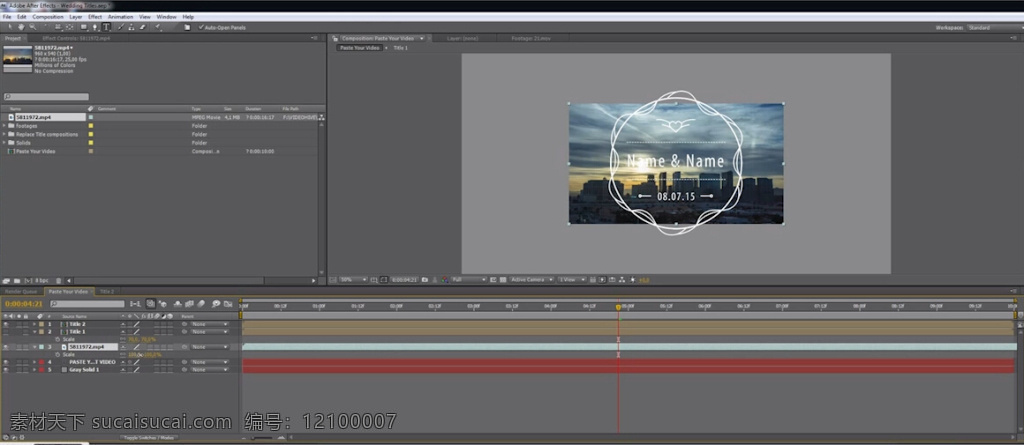Click timeline timecode 0:00:04:21
The width and height of the screenshot is (1024, 445).
tap(24, 304)
